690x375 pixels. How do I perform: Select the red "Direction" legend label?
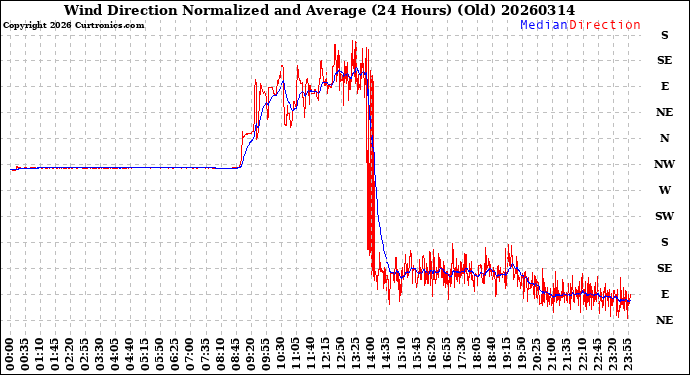605,25
